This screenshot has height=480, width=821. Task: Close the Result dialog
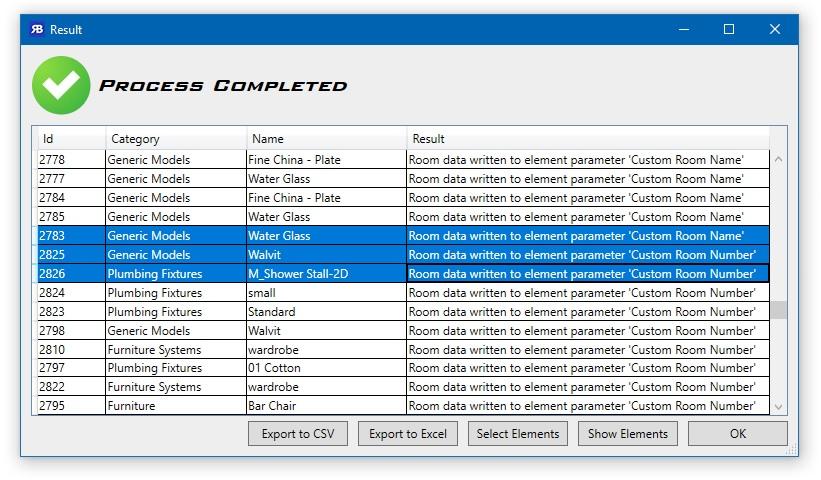(x=775, y=29)
